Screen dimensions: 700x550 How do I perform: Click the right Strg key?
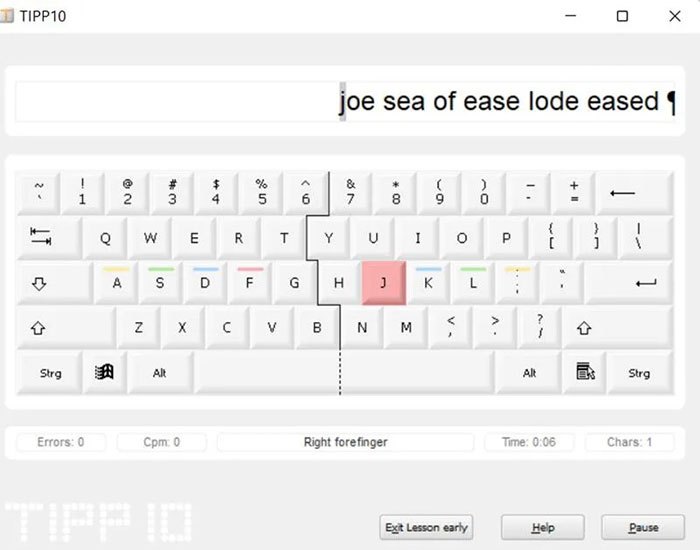[x=640, y=372]
